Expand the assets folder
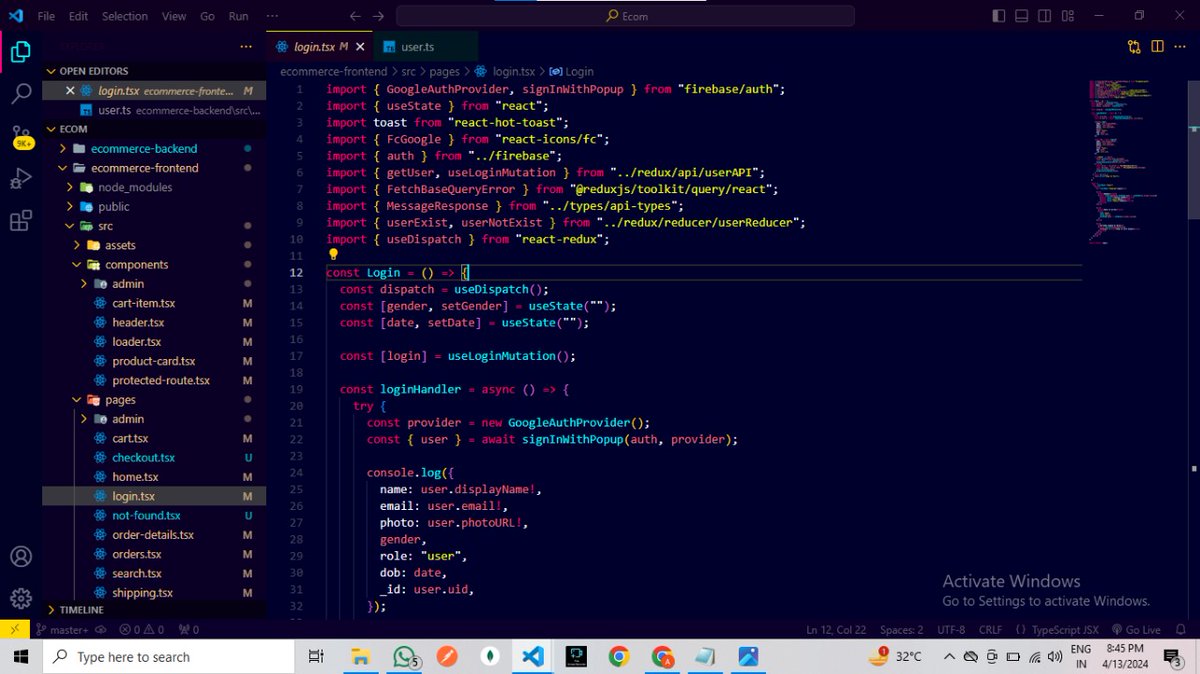 pyautogui.click(x=120, y=245)
